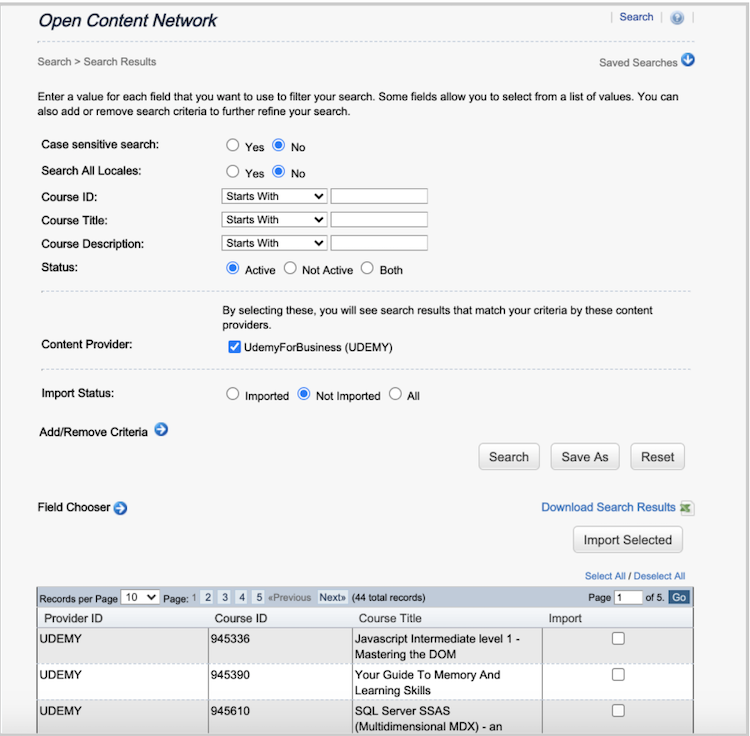Click Add/Remove Criteria arrow icon

(x=161, y=431)
